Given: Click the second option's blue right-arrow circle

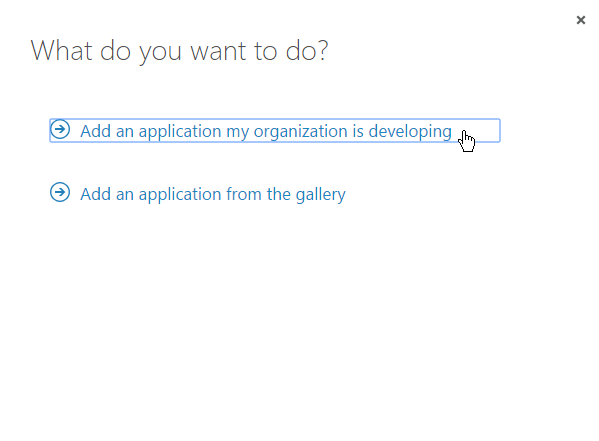Looking at the screenshot, I should [x=60, y=192].
